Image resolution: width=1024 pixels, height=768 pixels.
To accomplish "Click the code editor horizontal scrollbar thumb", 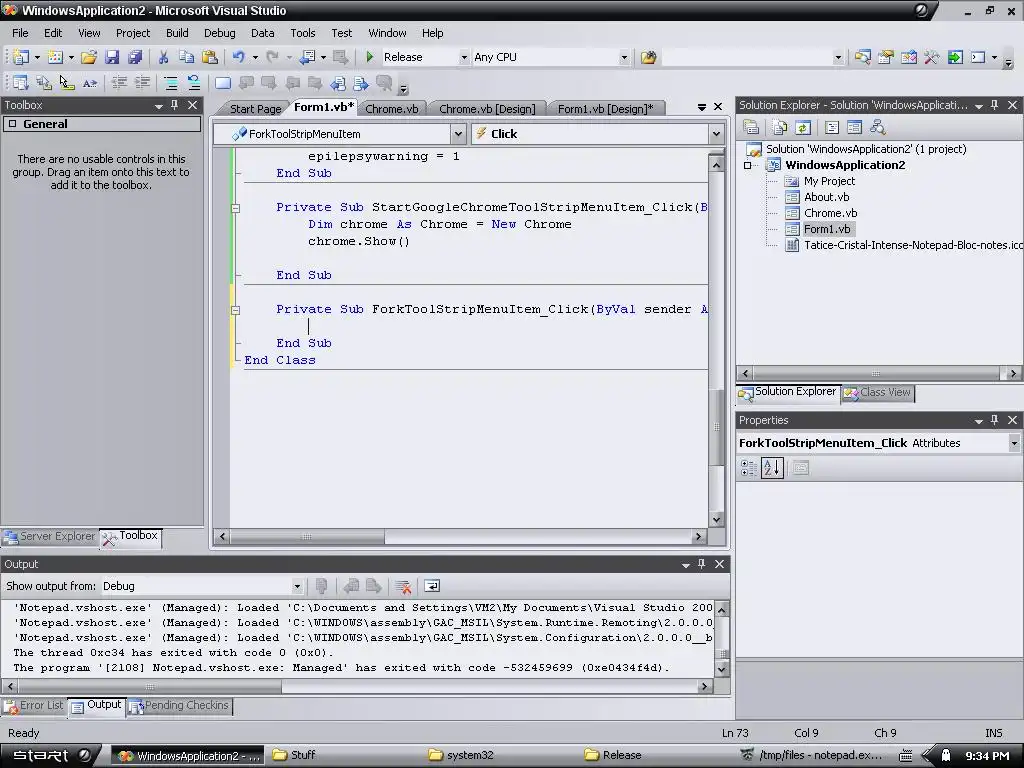I will coord(306,537).
